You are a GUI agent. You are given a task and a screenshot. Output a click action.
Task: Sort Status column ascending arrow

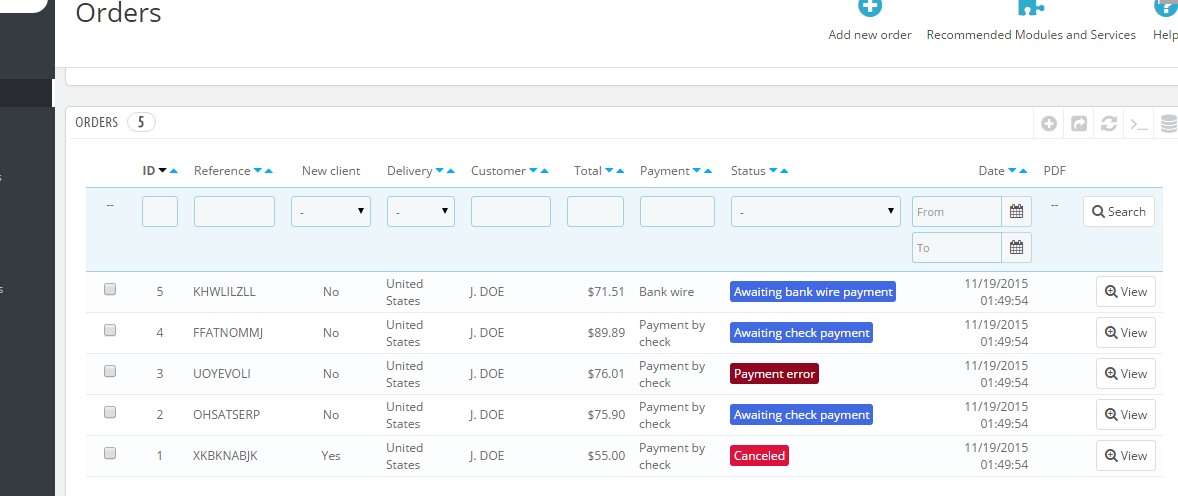coord(784,171)
